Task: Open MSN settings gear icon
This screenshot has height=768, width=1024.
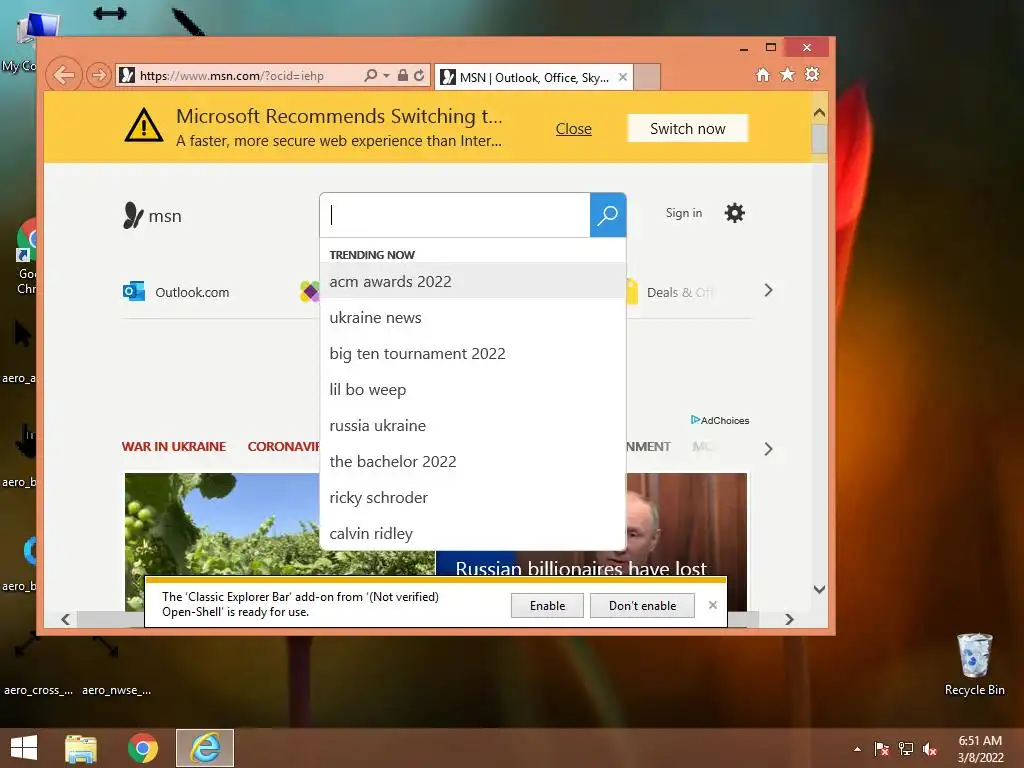Action: 735,213
